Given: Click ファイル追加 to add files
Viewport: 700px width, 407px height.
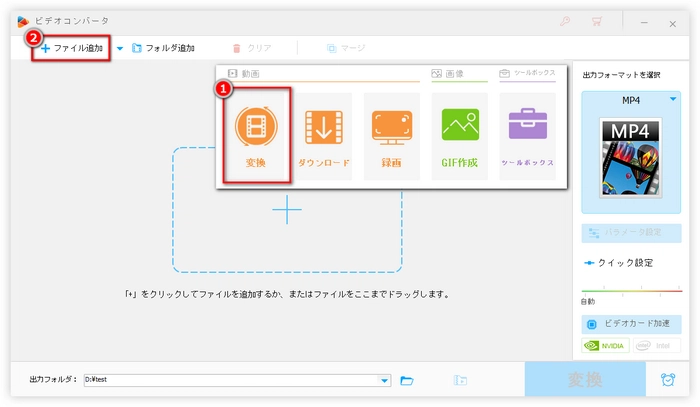Looking at the screenshot, I should point(72,48).
